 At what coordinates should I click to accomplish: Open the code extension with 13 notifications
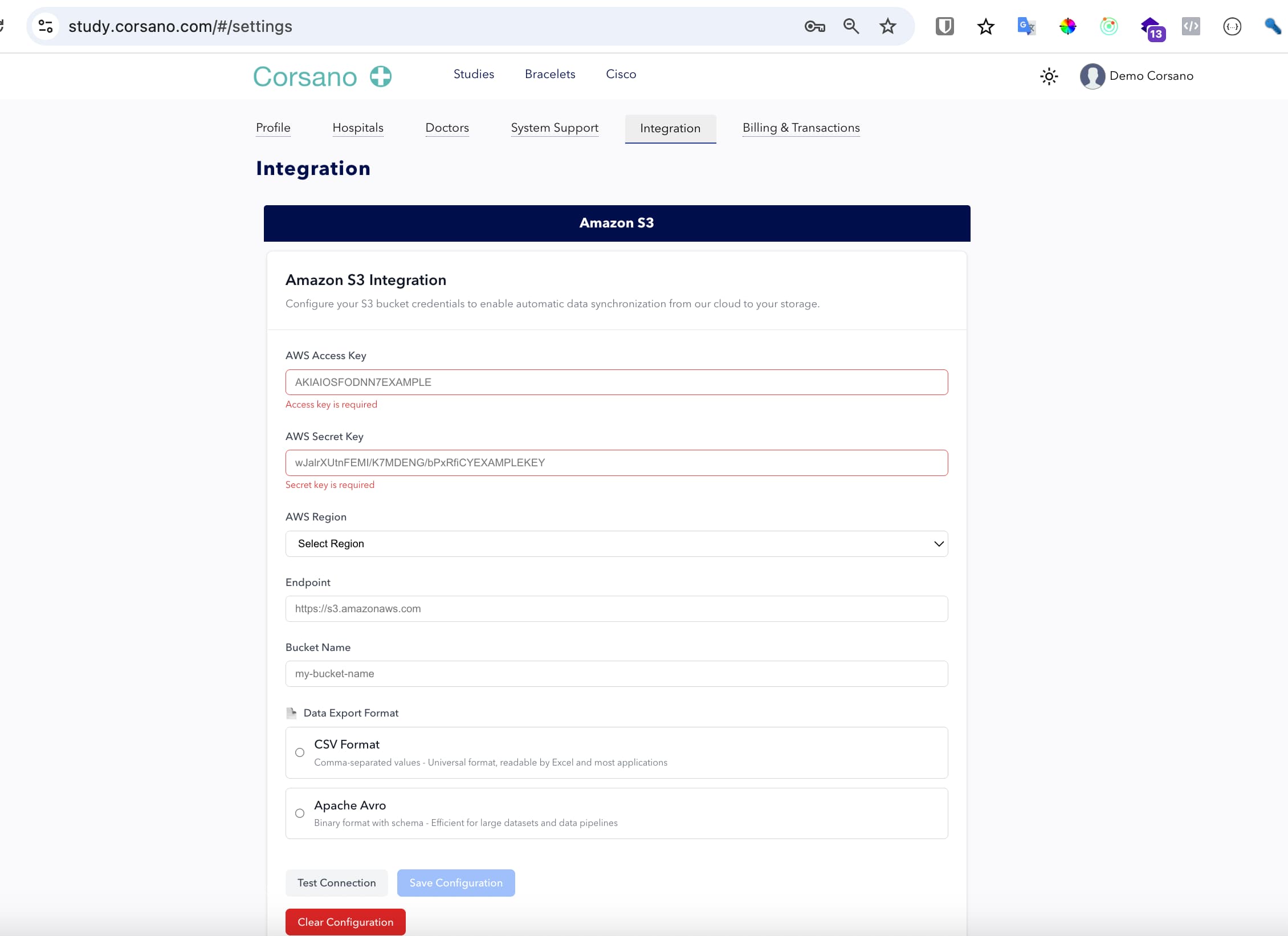1151,26
